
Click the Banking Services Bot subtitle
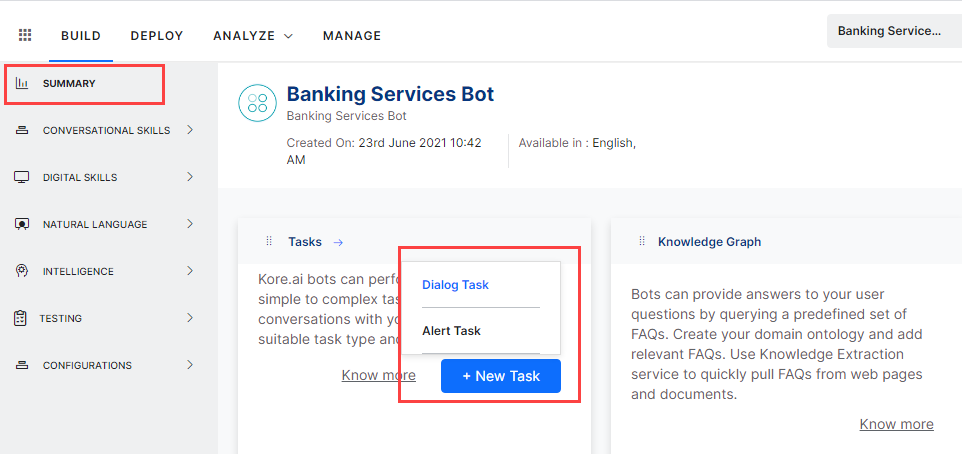[x=347, y=115]
